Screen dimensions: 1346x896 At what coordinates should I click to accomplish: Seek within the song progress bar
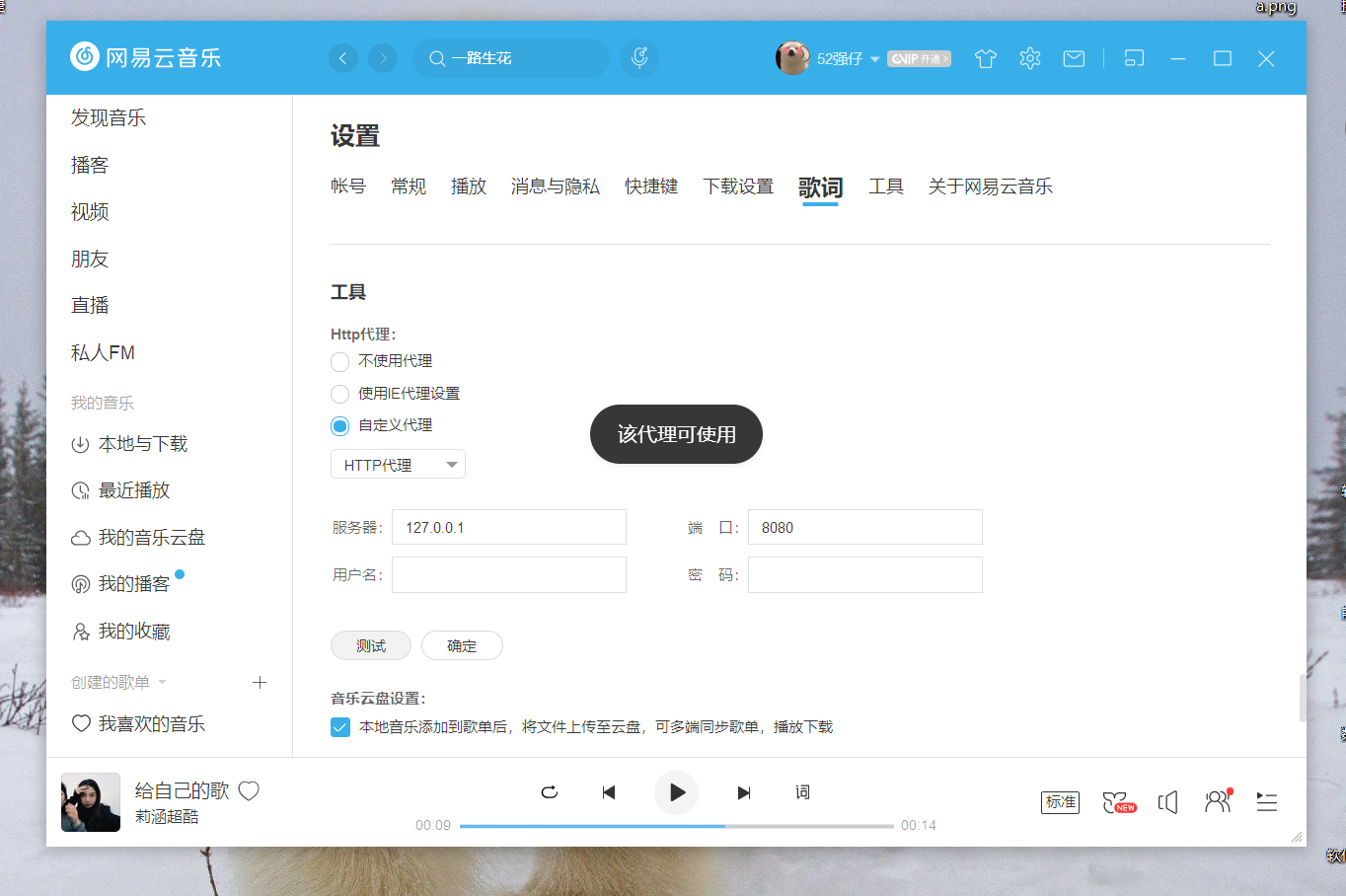(x=676, y=826)
